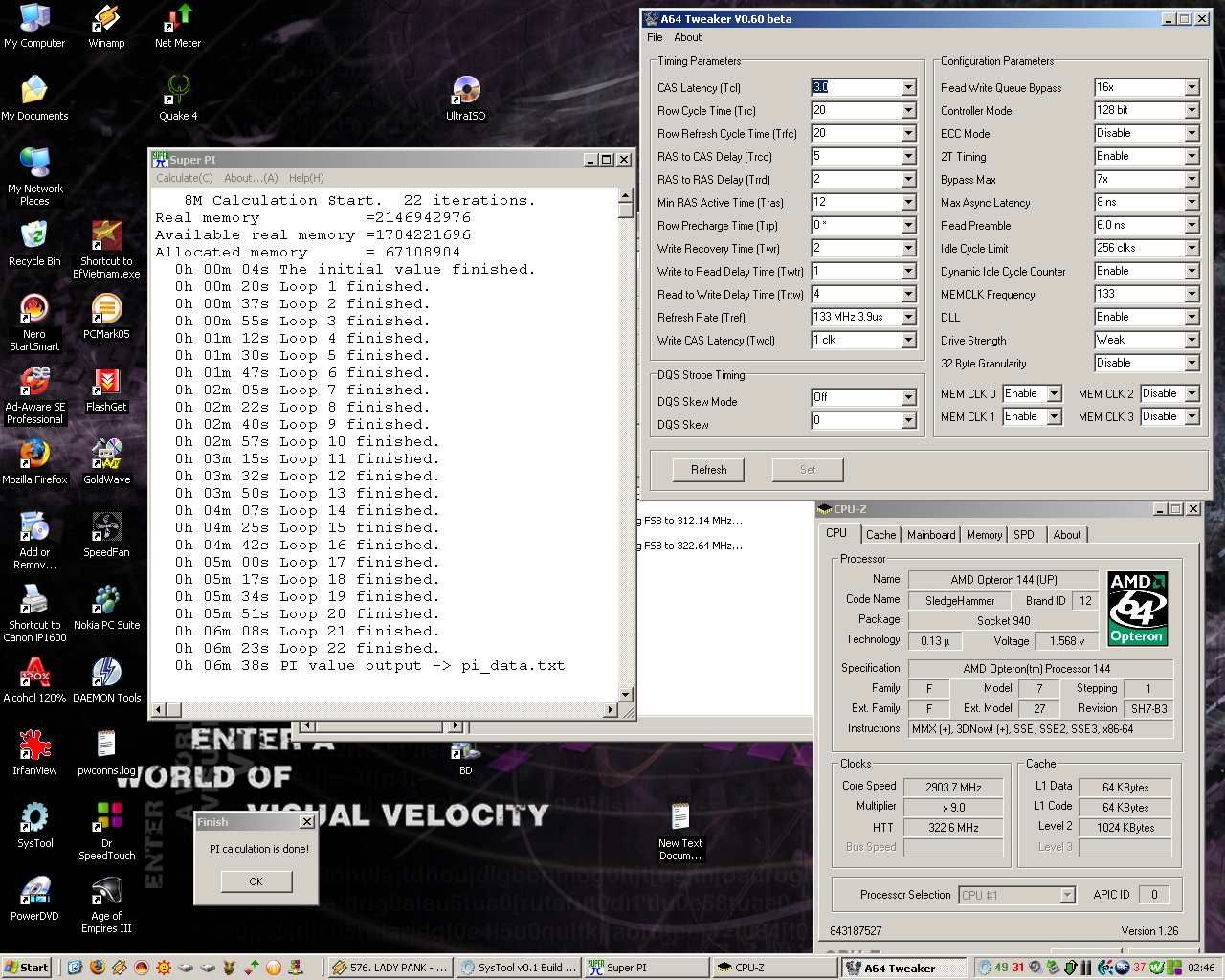The image size is (1225, 980).
Task: Launch FlashGet desktop icon
Action: [x=106, y=390]
